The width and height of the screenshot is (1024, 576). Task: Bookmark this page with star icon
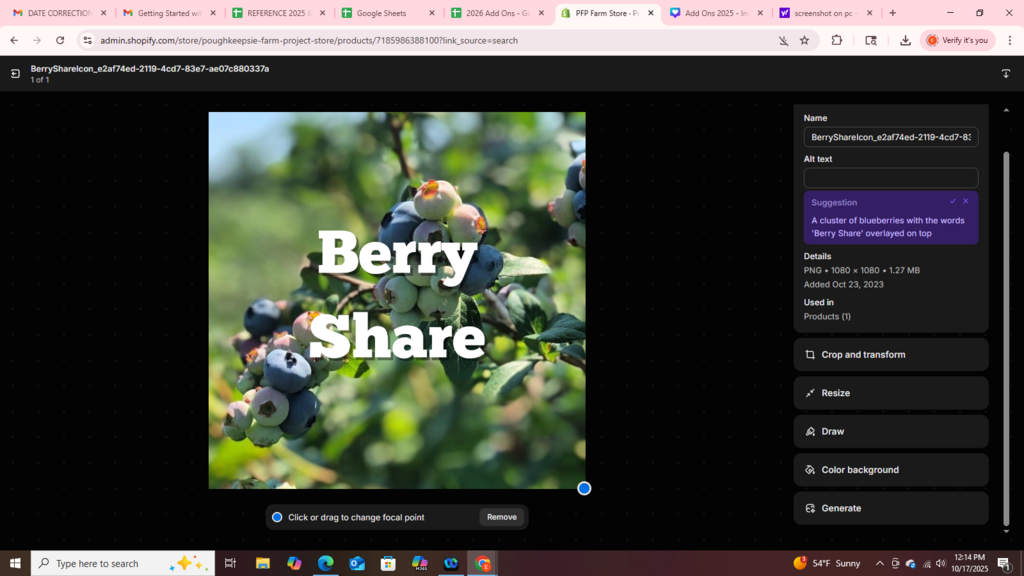[x=805, y=40]
